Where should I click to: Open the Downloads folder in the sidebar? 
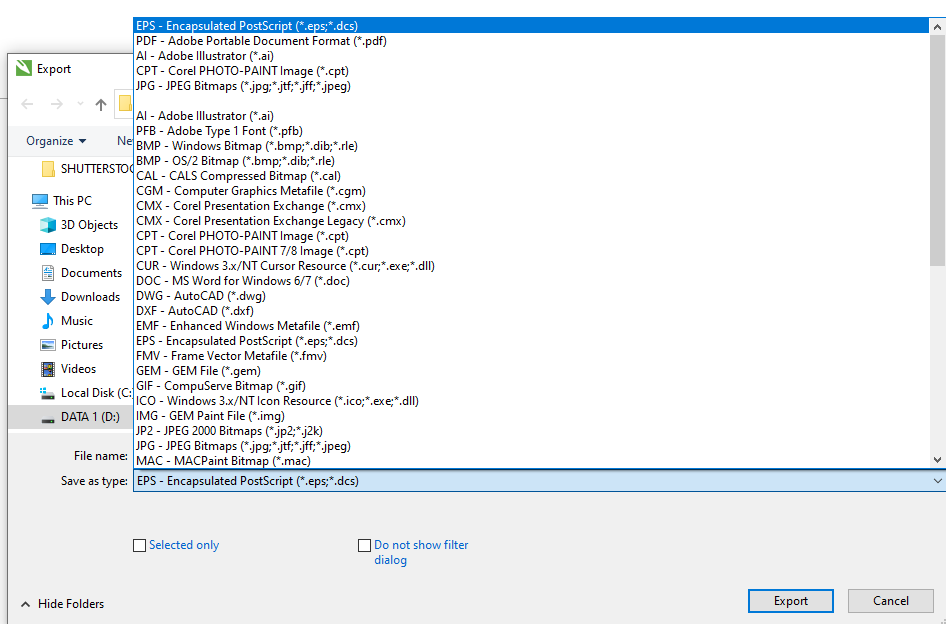point(90,297)
